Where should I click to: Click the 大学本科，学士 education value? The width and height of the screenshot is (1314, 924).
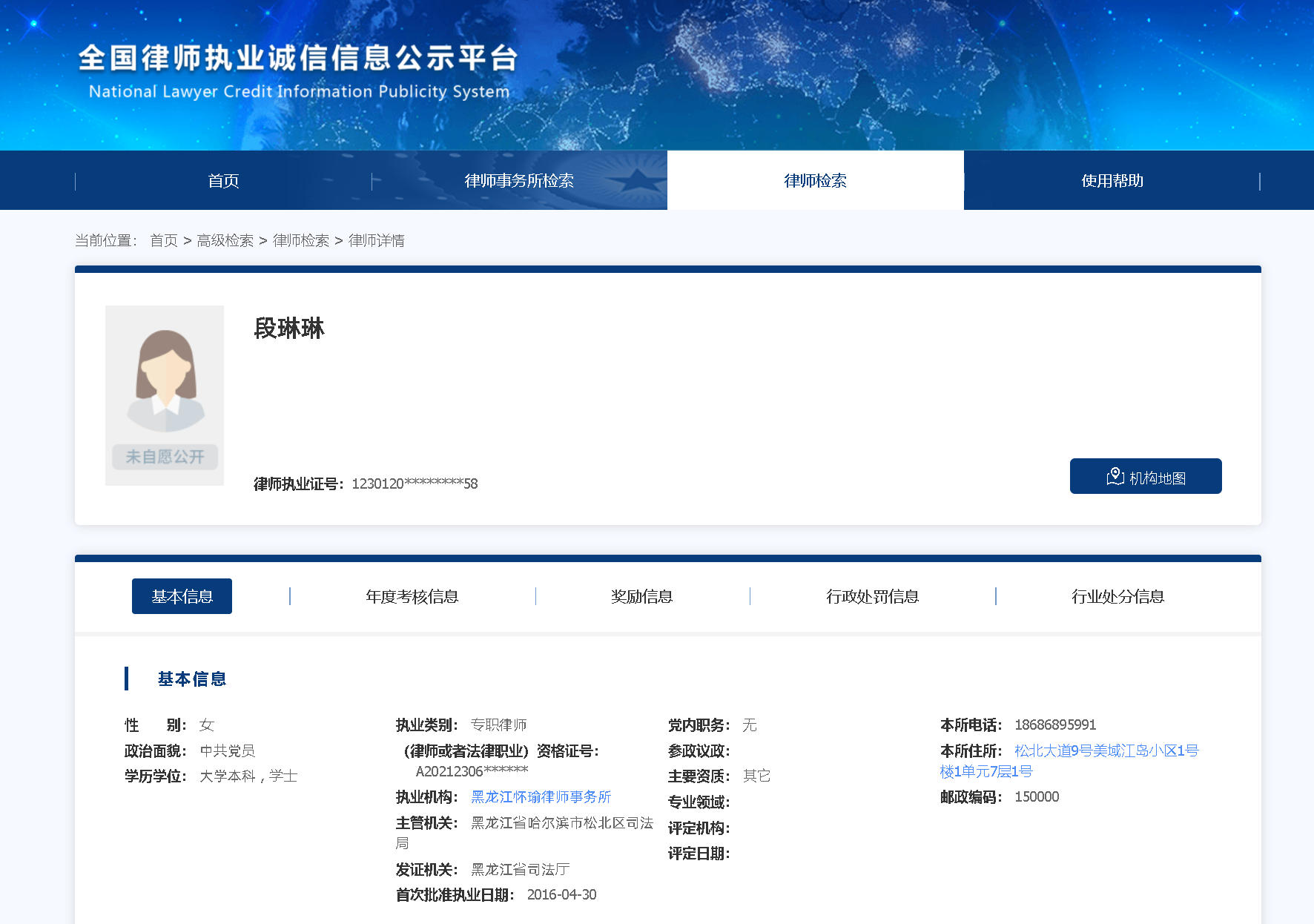[248, 776]
